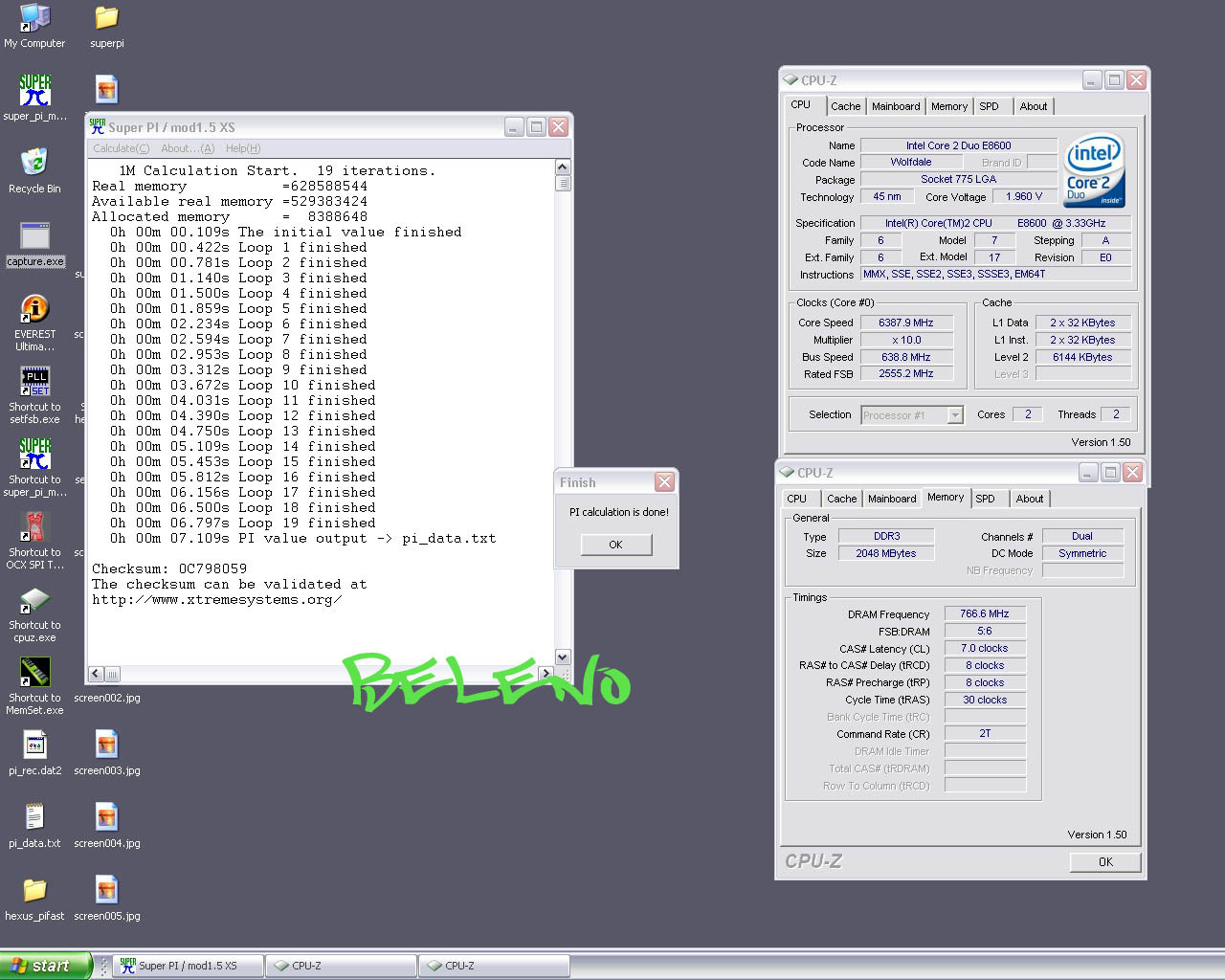Screen dimensions: 1225x980
Task: Click Super PI vertical scrollbar down arrow
Action: pyautogui.click(x=563, y=657)
